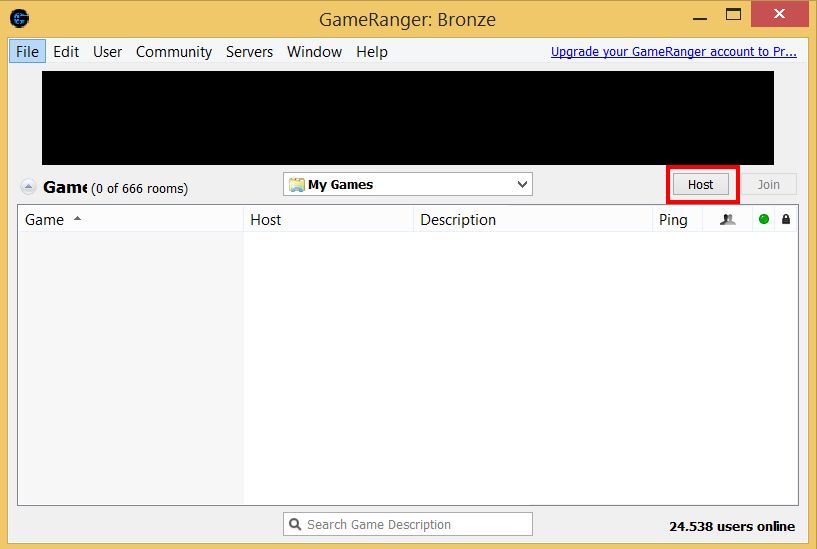Open the Window menu
This screenshot has height=549, width=817.
314,52
